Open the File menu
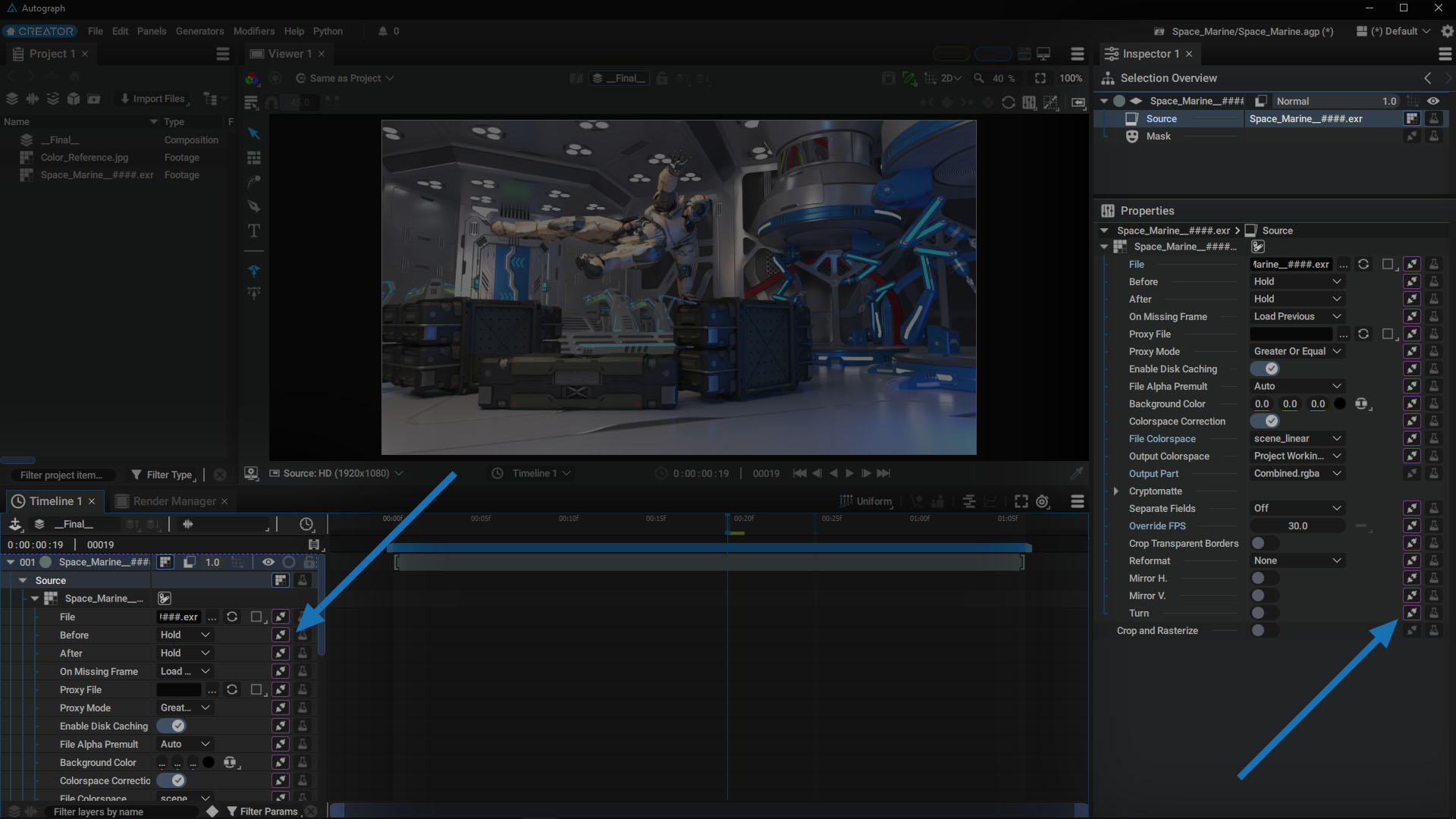The image size is (1456, 819). 96,31
